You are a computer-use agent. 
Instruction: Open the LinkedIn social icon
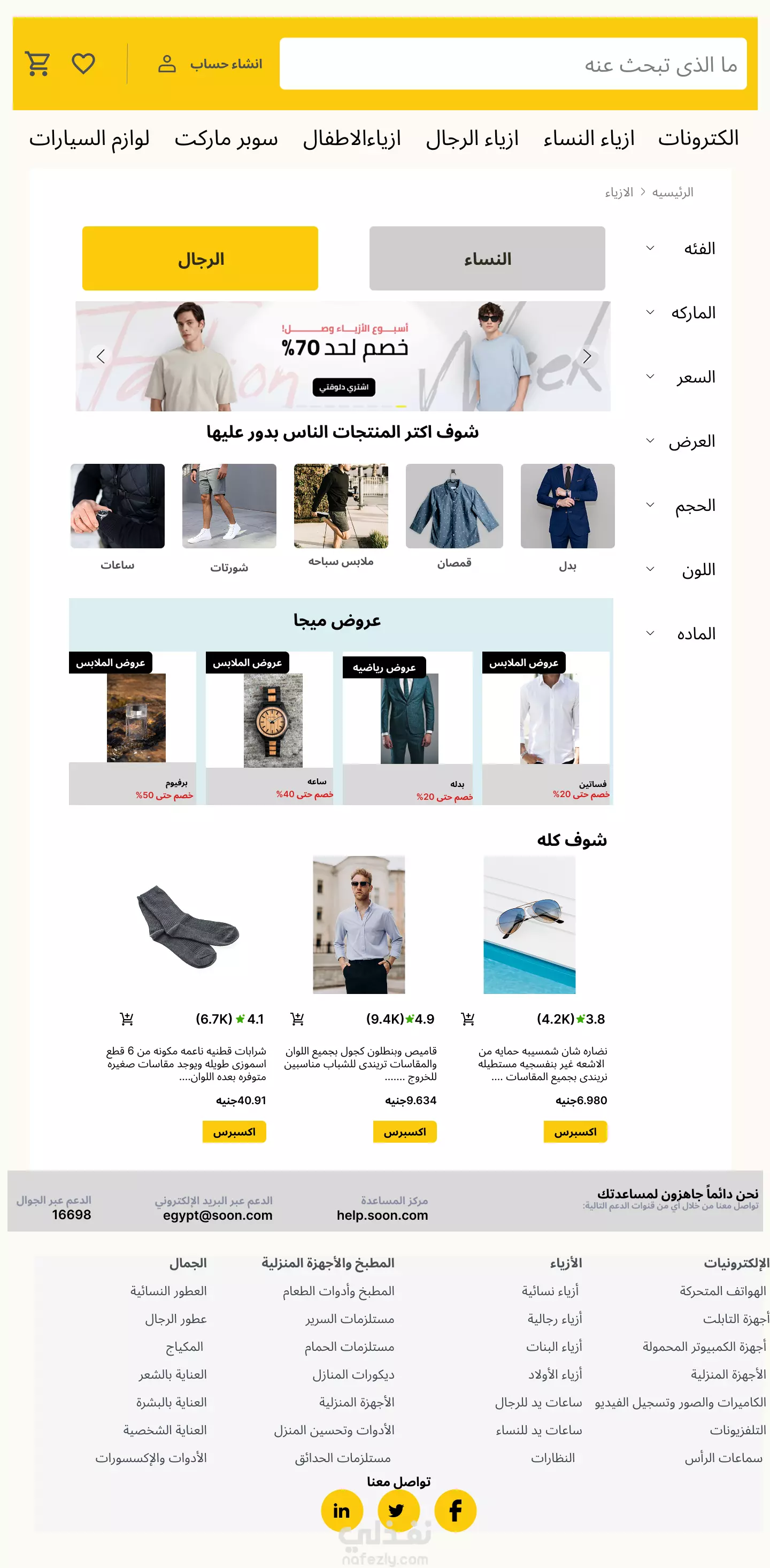(x=342, y=1510)
